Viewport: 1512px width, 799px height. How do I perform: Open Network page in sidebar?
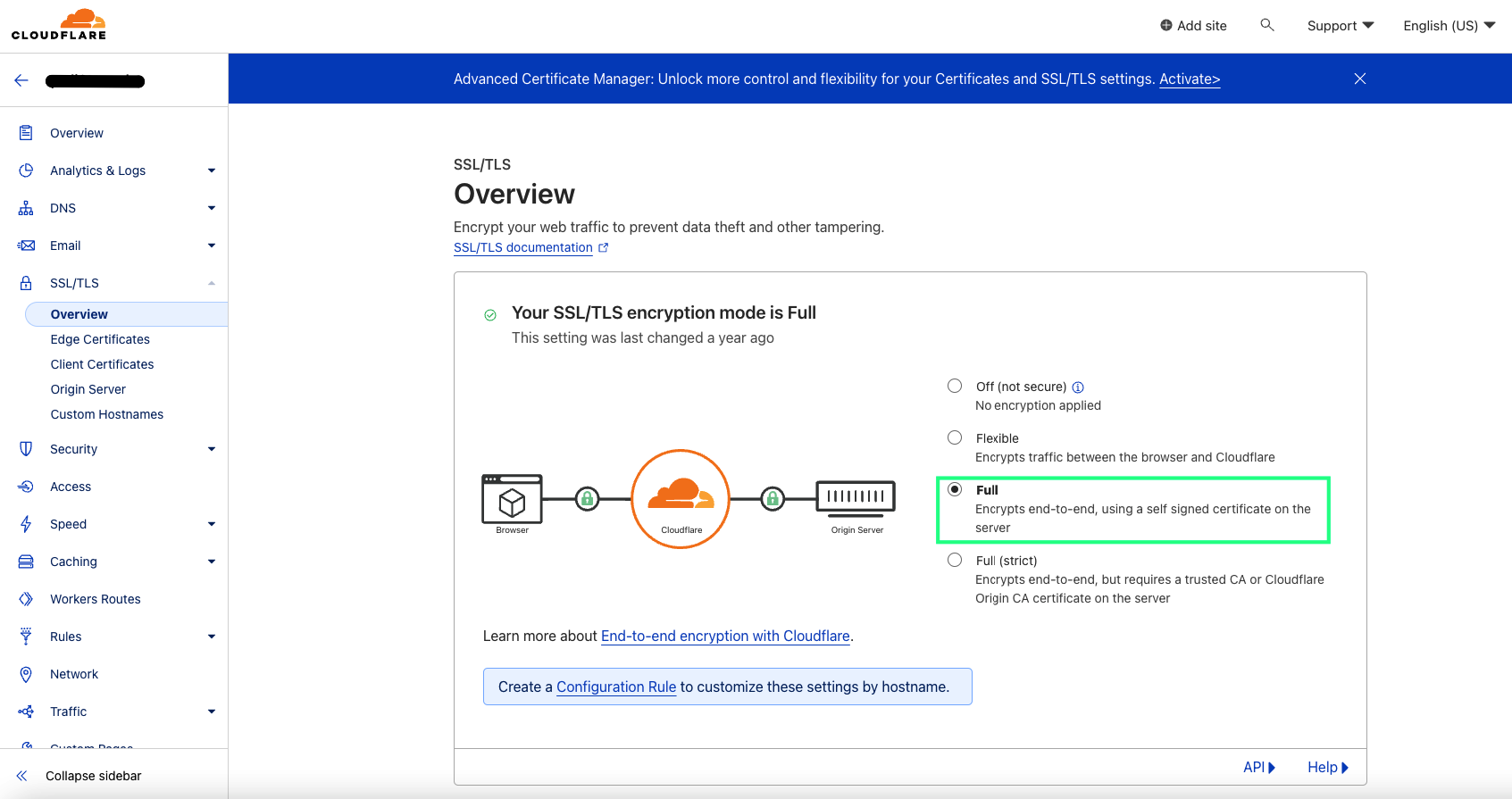pos(74,674)
